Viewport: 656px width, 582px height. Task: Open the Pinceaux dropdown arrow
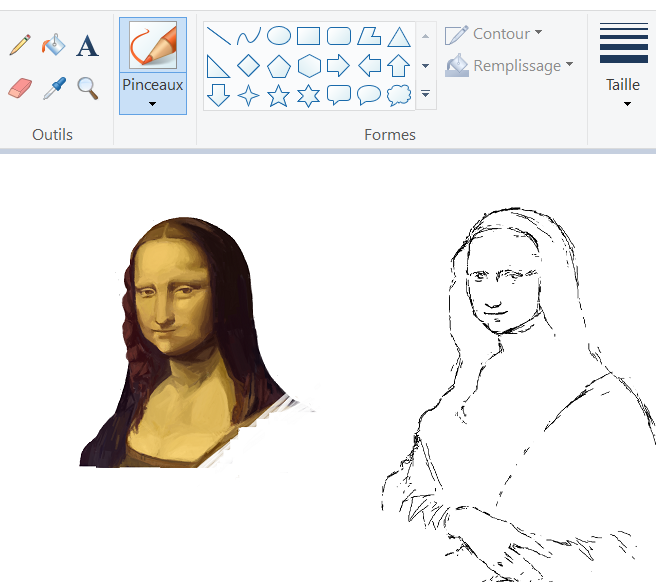[153, 103]
